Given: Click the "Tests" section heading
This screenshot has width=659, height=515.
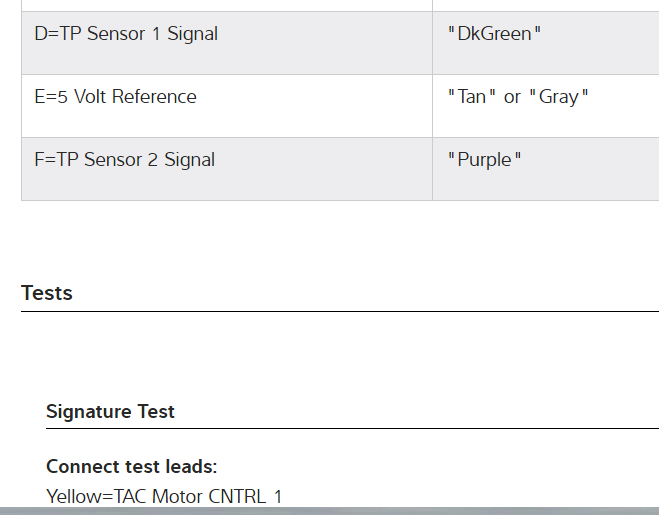Looking at the screenshot, I should (47, 293).
